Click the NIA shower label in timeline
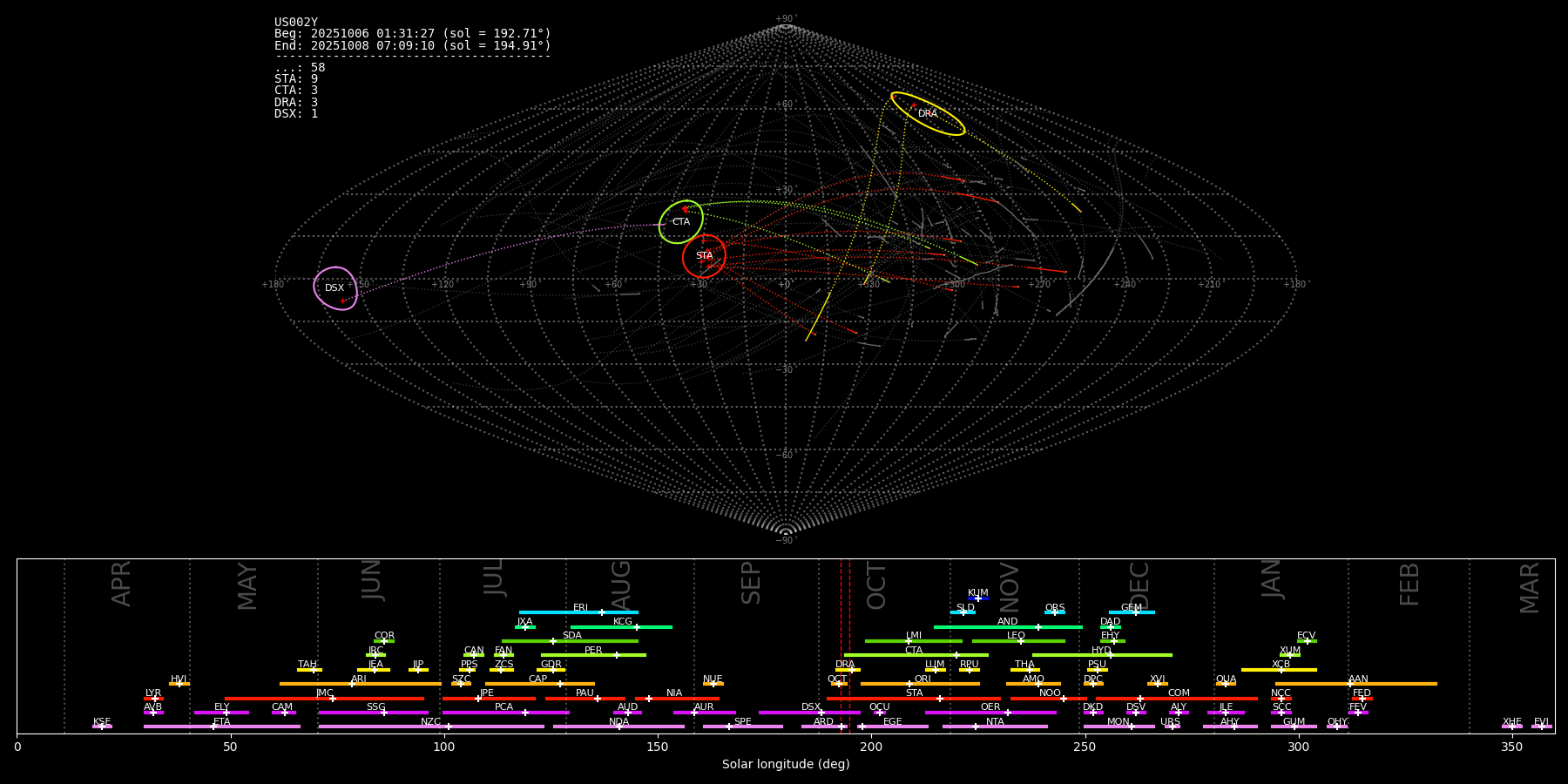 (x=674, y=693)
